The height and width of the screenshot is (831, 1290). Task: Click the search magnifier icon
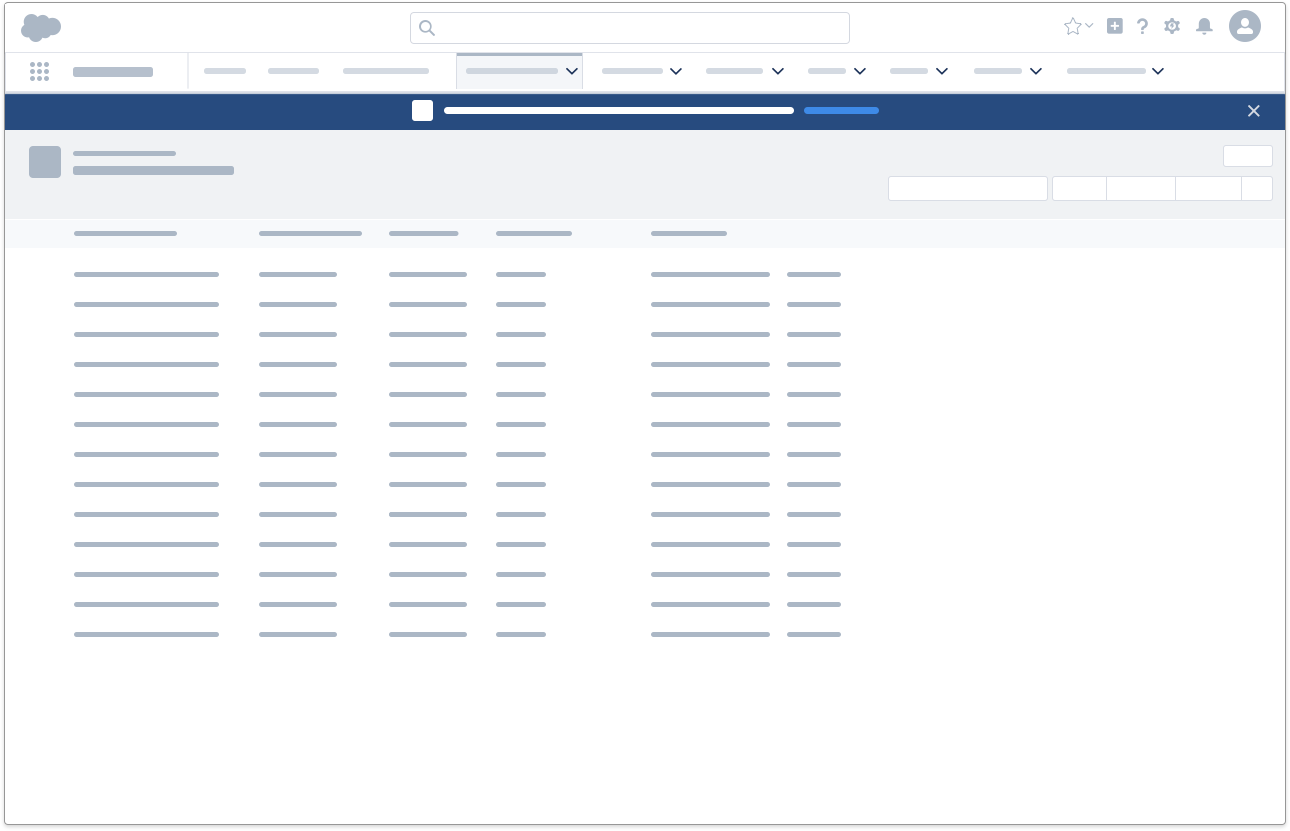pyautogui.click(x=427, y=27)
